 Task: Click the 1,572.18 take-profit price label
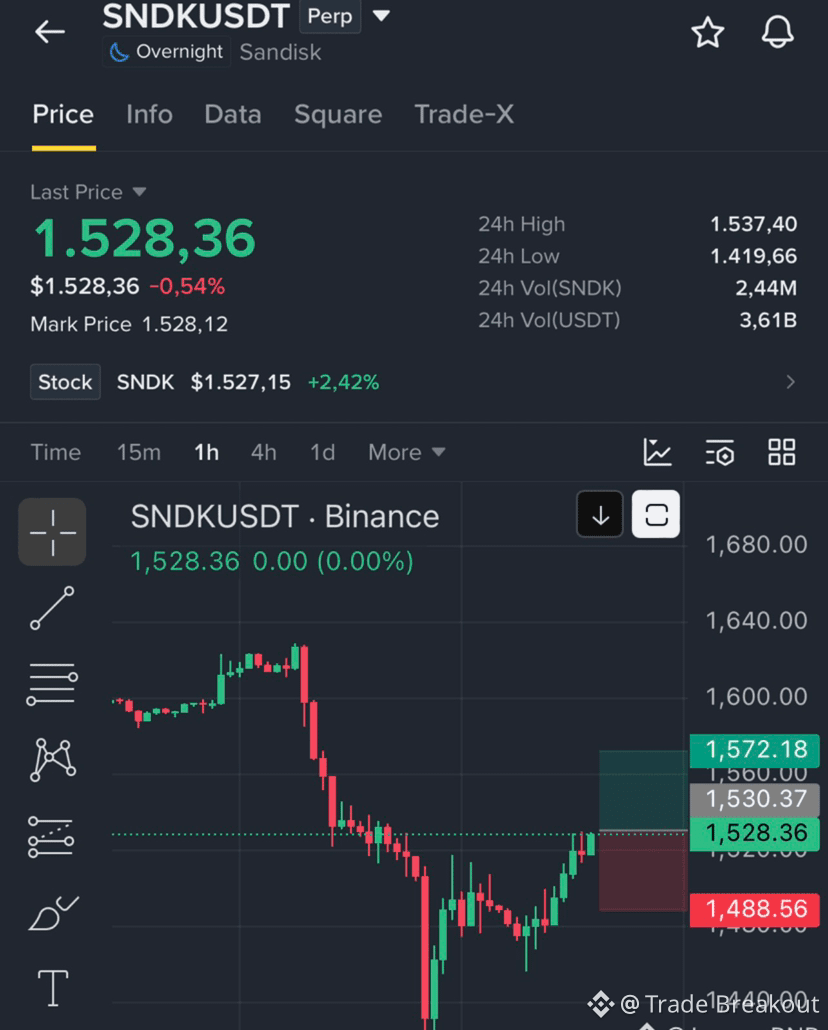pos(754,750)
